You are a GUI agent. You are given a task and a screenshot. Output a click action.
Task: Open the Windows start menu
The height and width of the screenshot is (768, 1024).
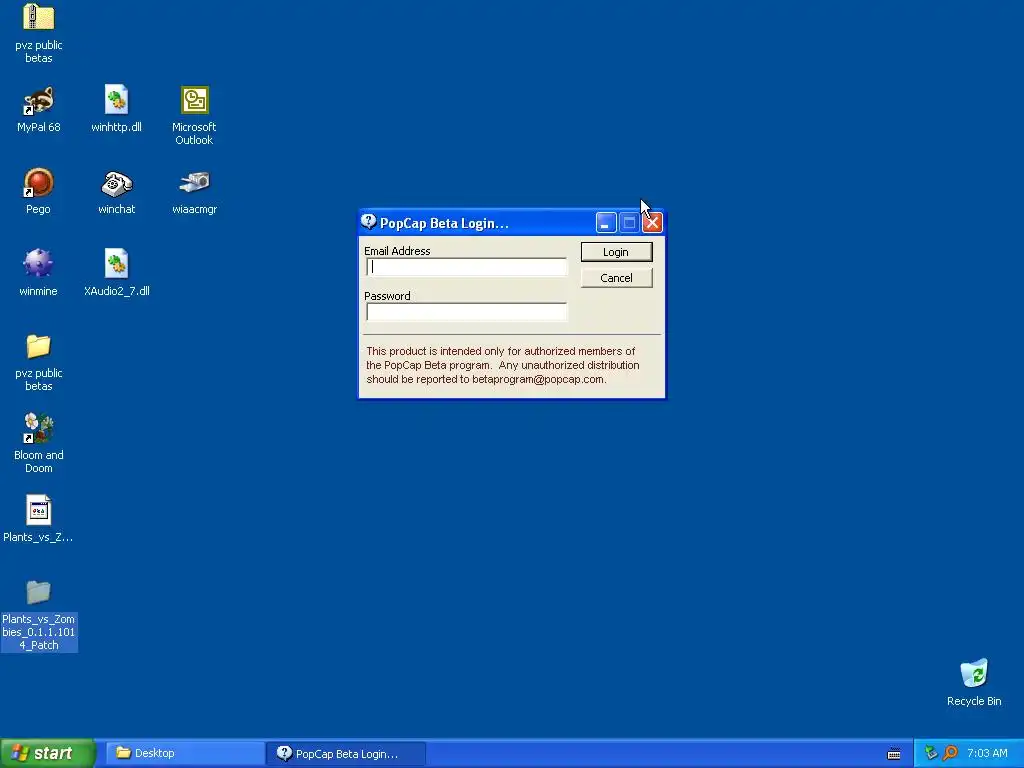(x=48, y=753)
